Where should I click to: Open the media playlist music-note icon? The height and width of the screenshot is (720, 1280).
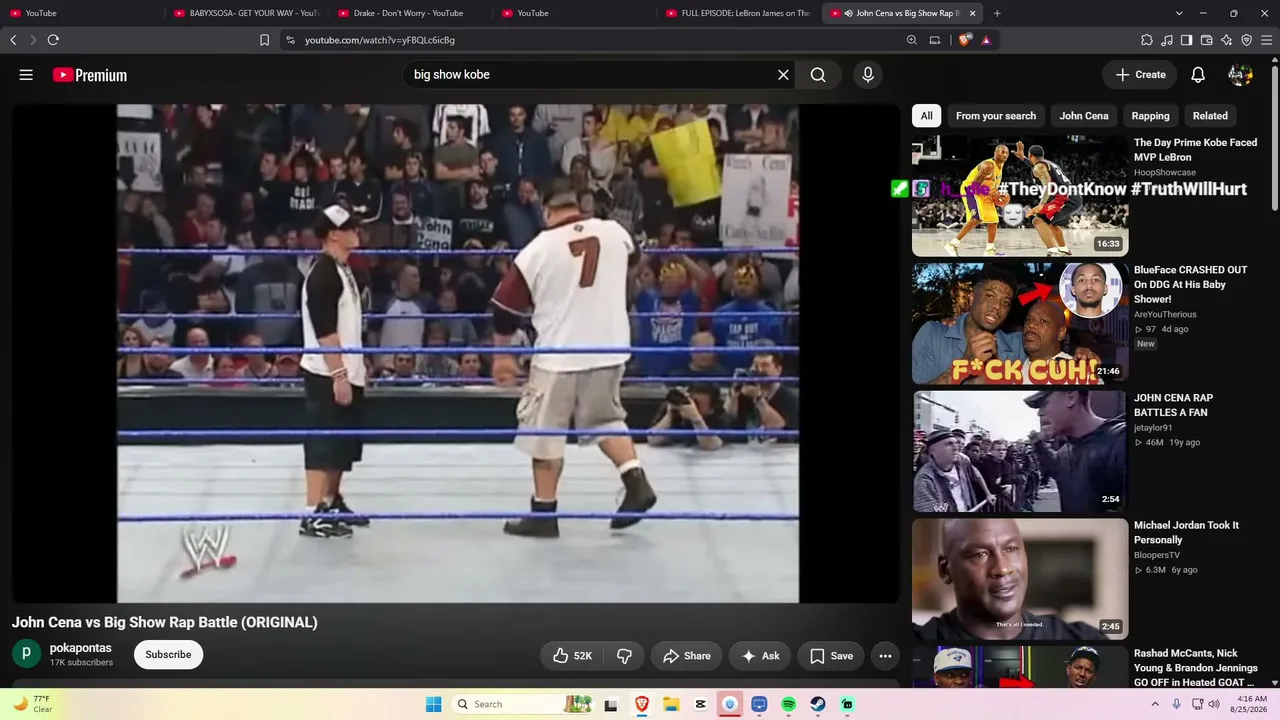[1167, 40]
